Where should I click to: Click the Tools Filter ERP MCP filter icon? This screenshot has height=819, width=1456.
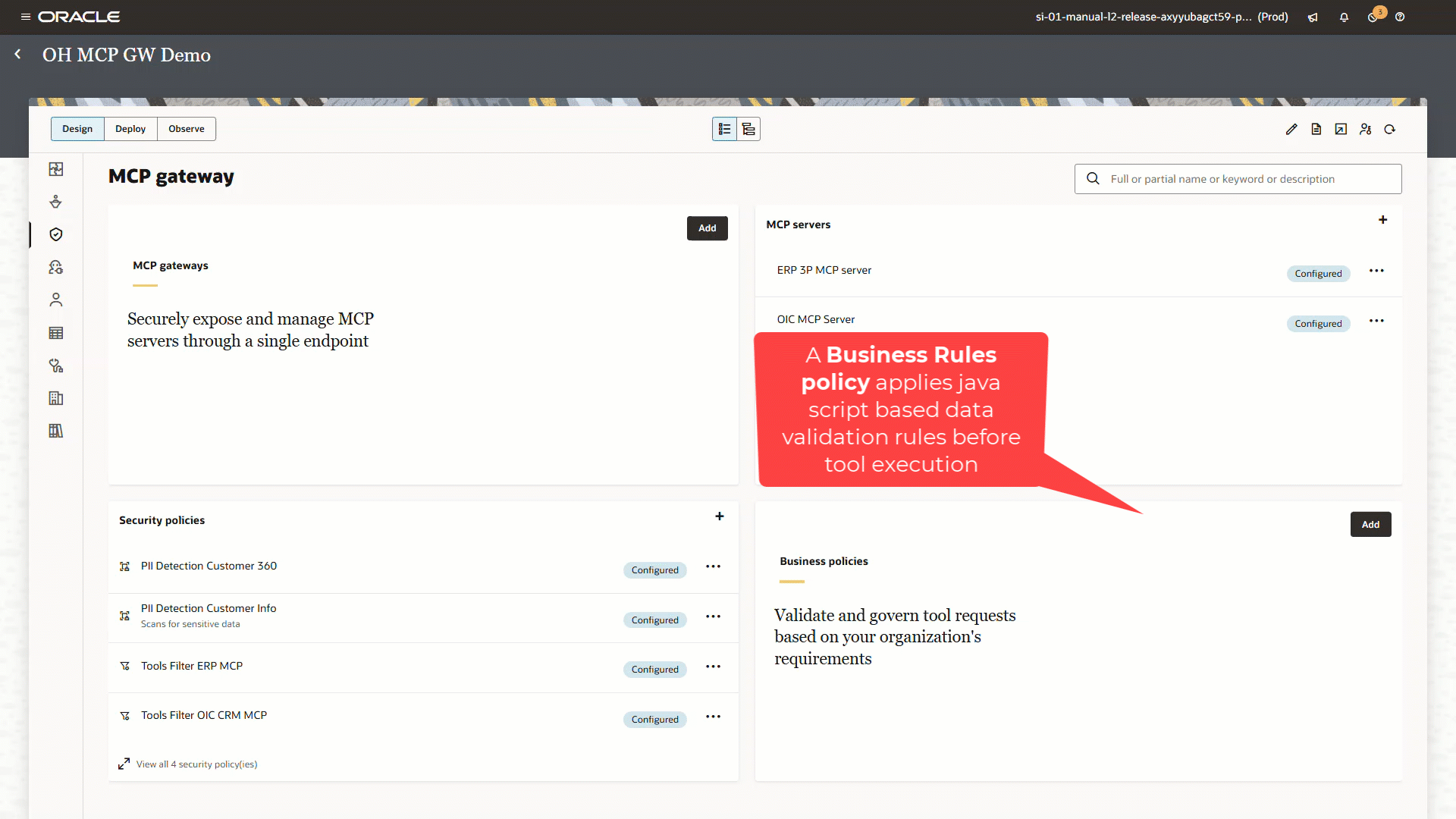(x=124, y=666)
